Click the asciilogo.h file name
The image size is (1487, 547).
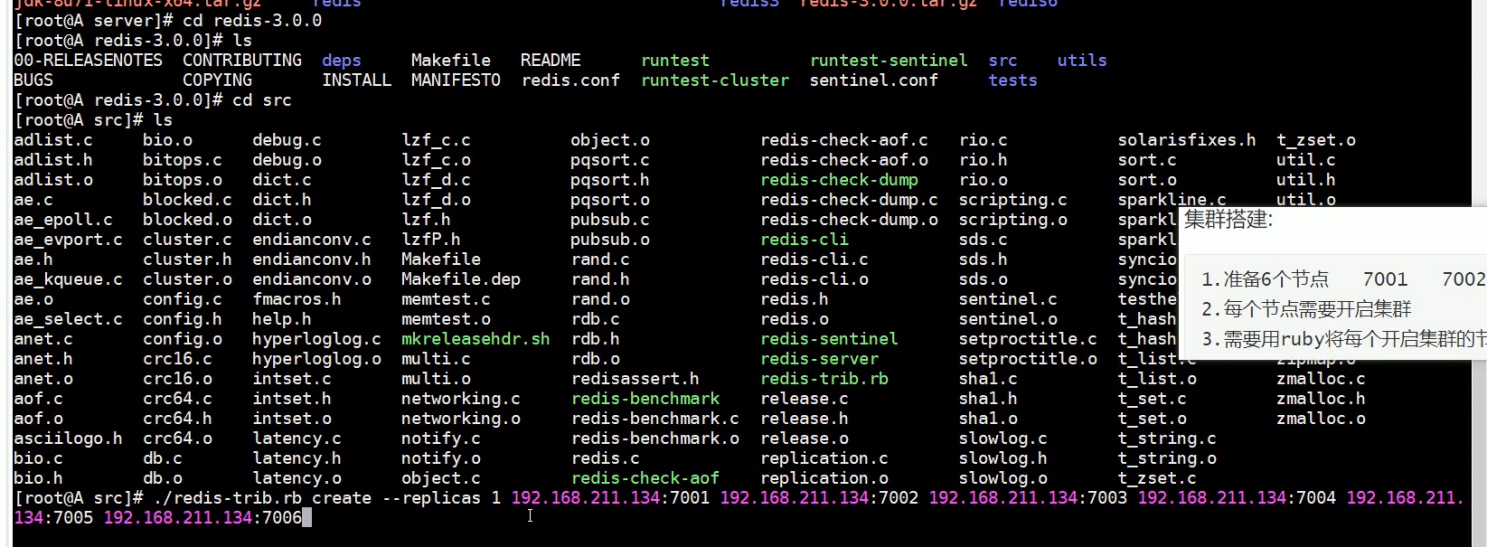coord(68,438)
